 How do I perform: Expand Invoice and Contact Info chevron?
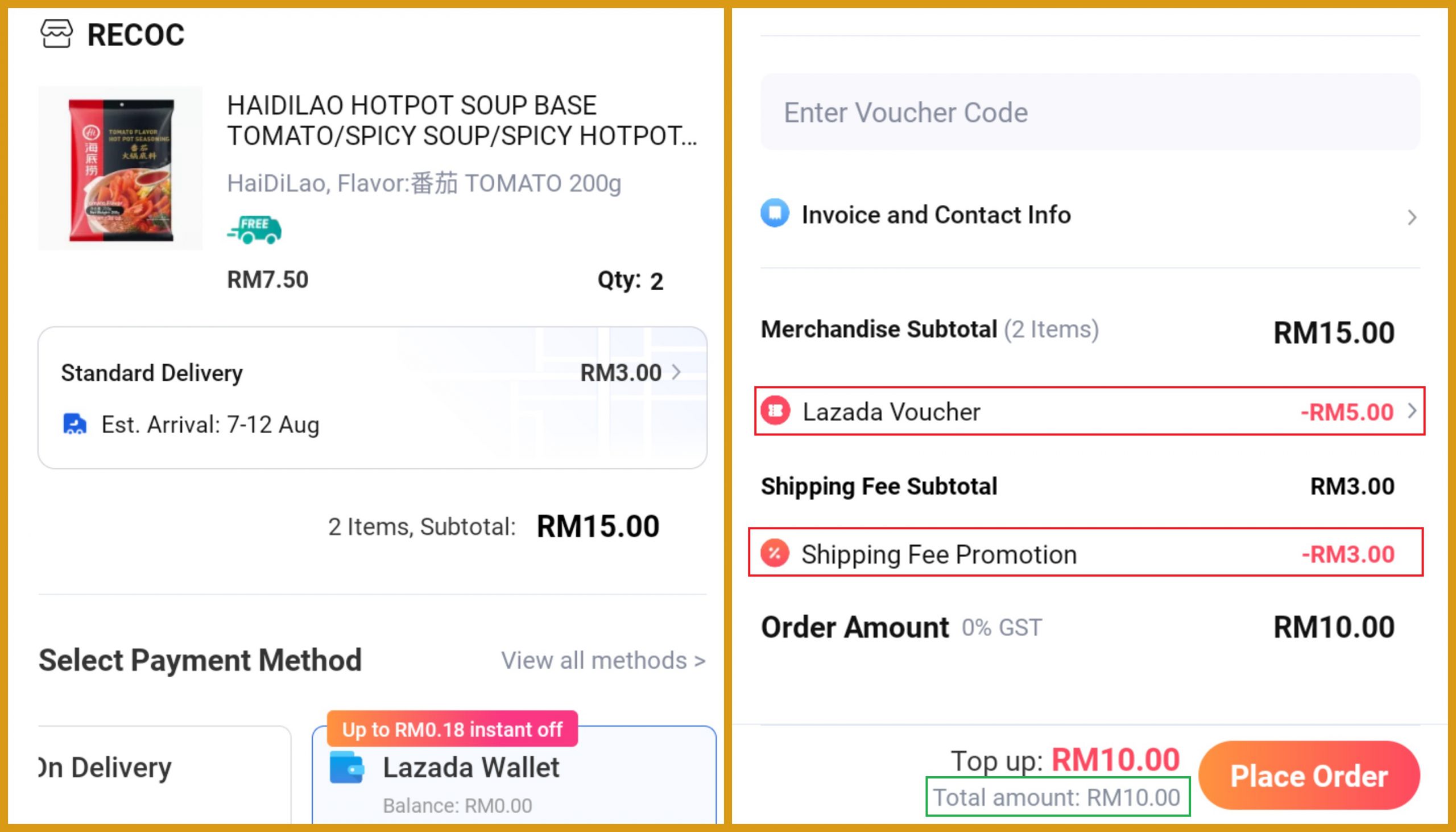(x=1412, y=217)
